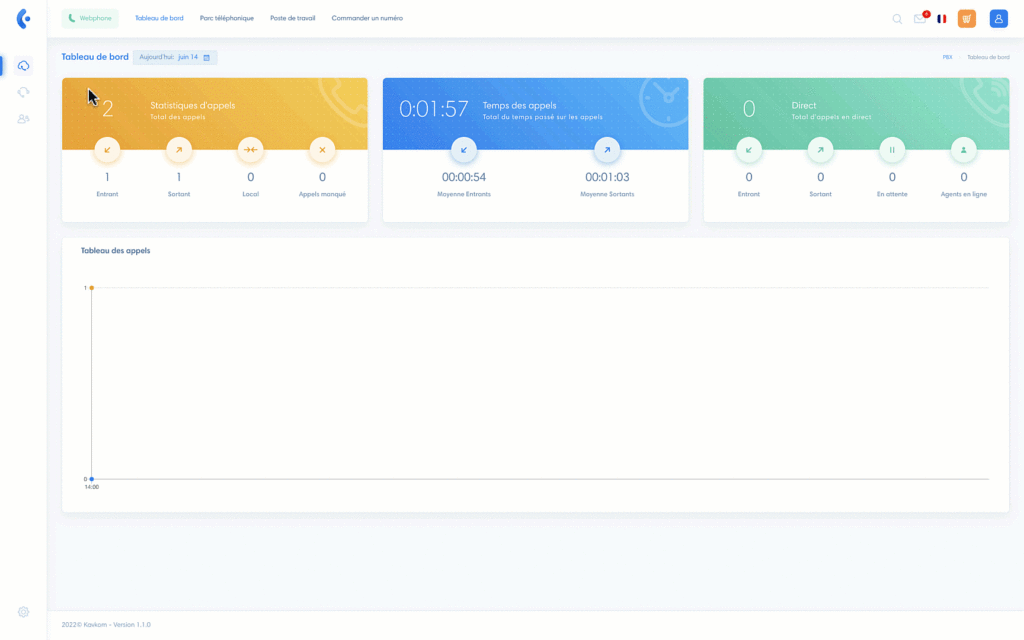1024x640 pixels.
Task: Click the missed calls 'Appels manqué' icon
Action: click(322, 150)
